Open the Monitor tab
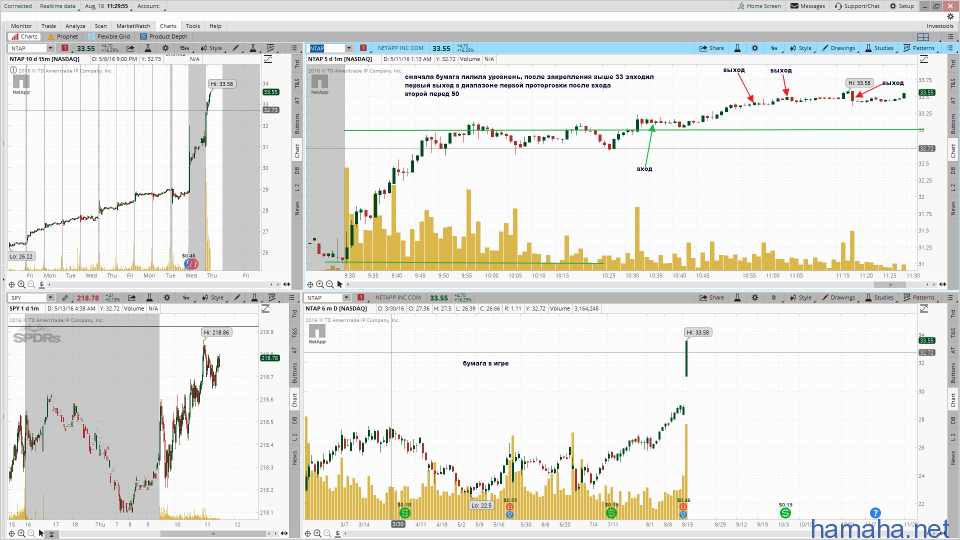 [21, 26]
